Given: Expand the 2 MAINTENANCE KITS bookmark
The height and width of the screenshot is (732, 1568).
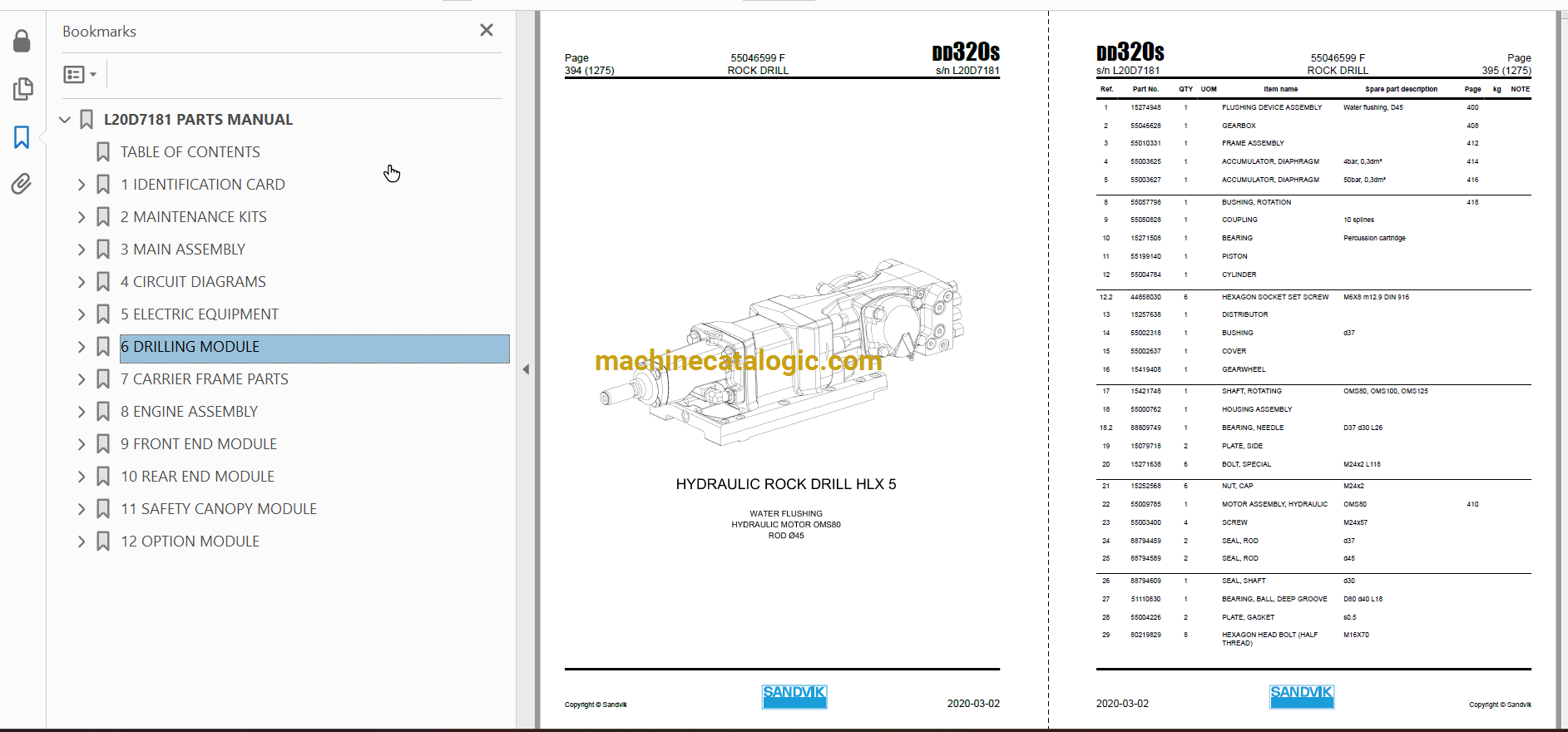Looking at the screenshot, I should click(x=82, y=217).
